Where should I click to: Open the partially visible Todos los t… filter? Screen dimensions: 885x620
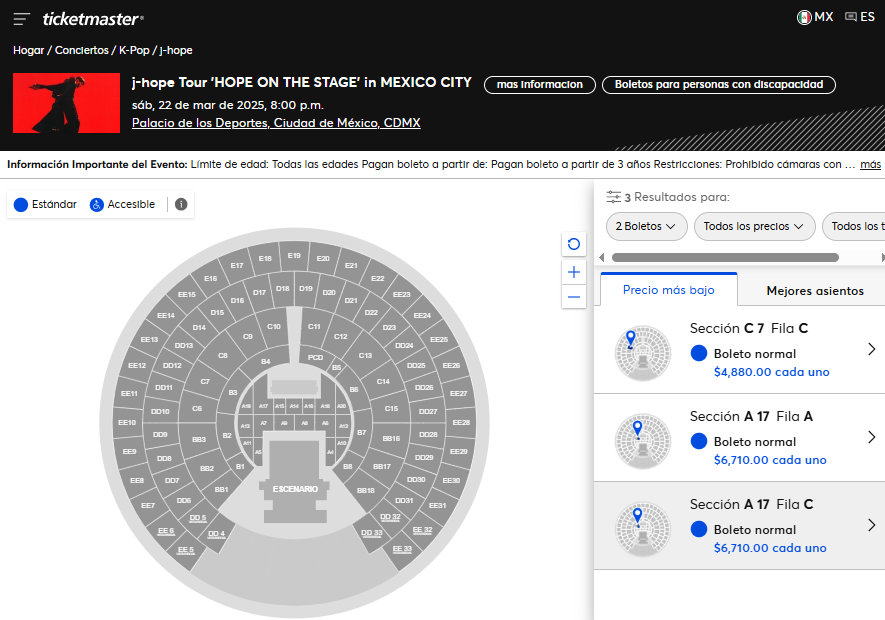[853, 226]
